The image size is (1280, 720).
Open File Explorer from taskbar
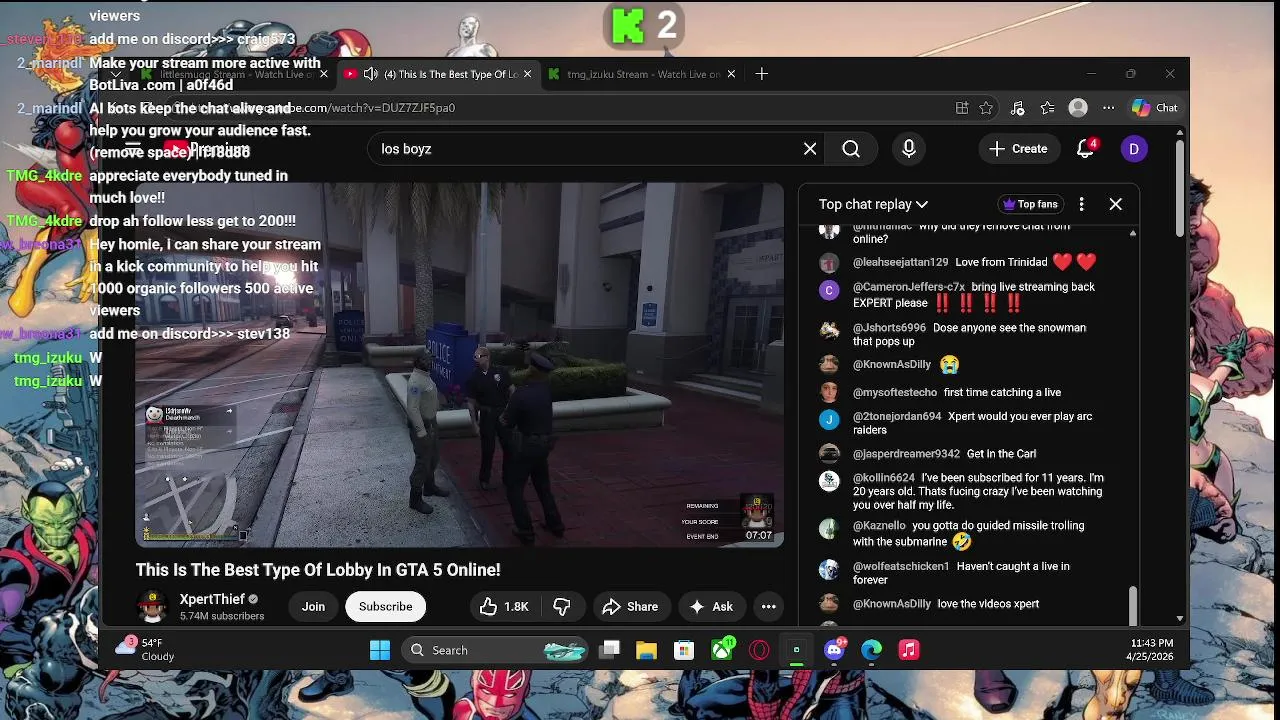pos(646,650)
